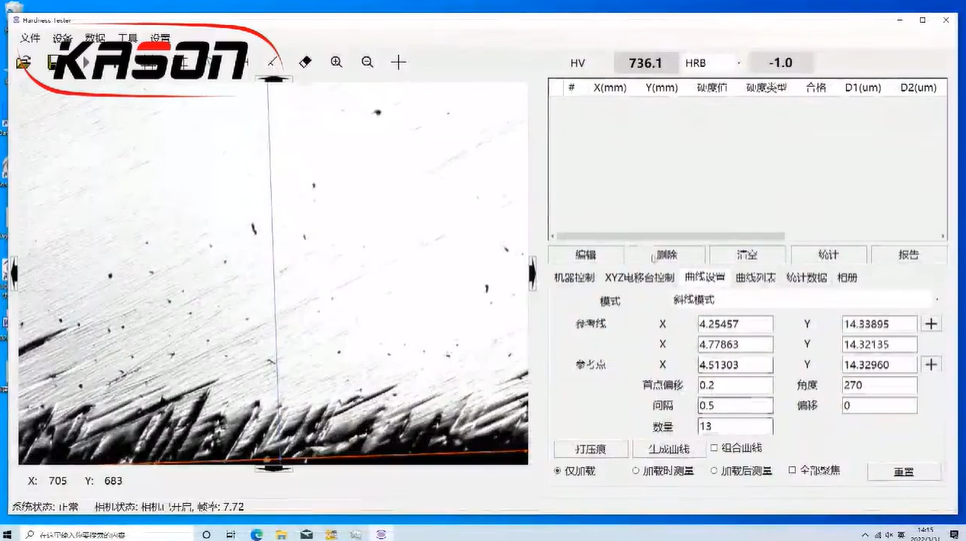Click the 编辑 button
Viewport: 966px width, 541px height.
(585, 254)
